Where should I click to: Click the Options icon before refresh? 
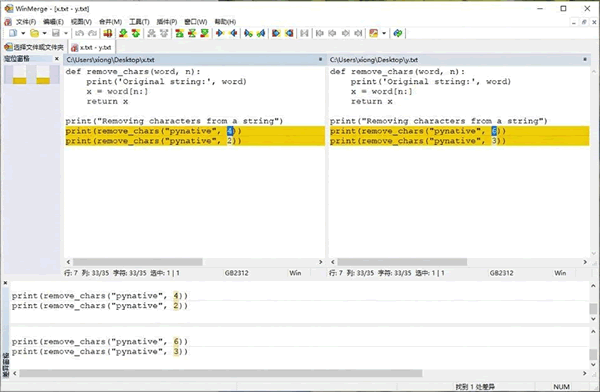point(374,33)
